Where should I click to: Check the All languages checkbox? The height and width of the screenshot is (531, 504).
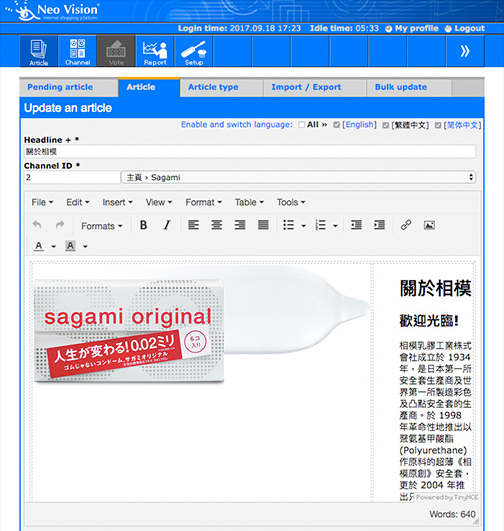(301, 125)
